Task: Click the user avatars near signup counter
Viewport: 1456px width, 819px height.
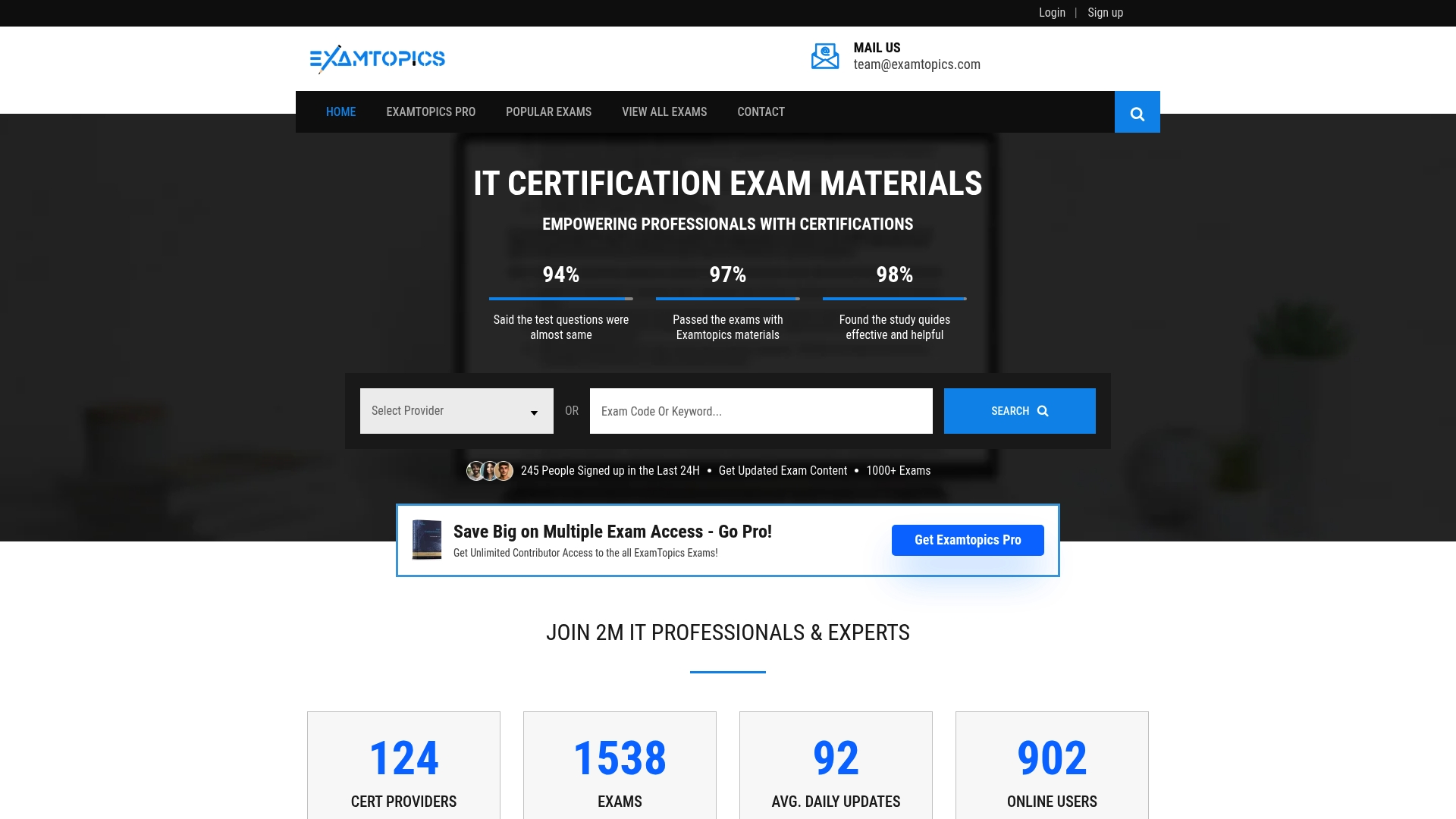Action: click(488, 470)
